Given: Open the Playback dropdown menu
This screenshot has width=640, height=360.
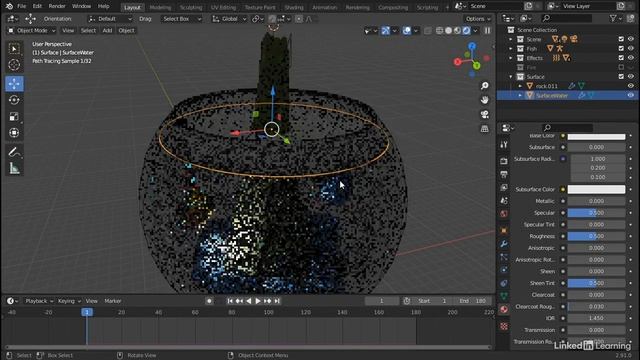Looking at the screenshot, I should (39, 301).
